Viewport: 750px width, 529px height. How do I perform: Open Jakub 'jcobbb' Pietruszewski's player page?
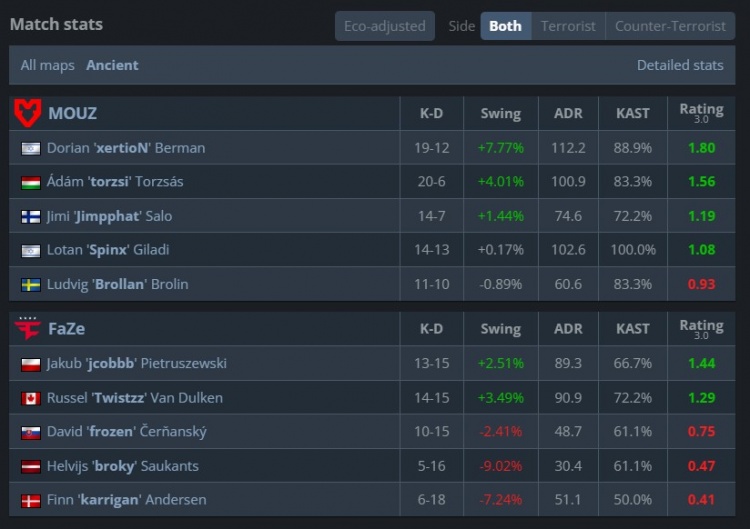point(136,363)
